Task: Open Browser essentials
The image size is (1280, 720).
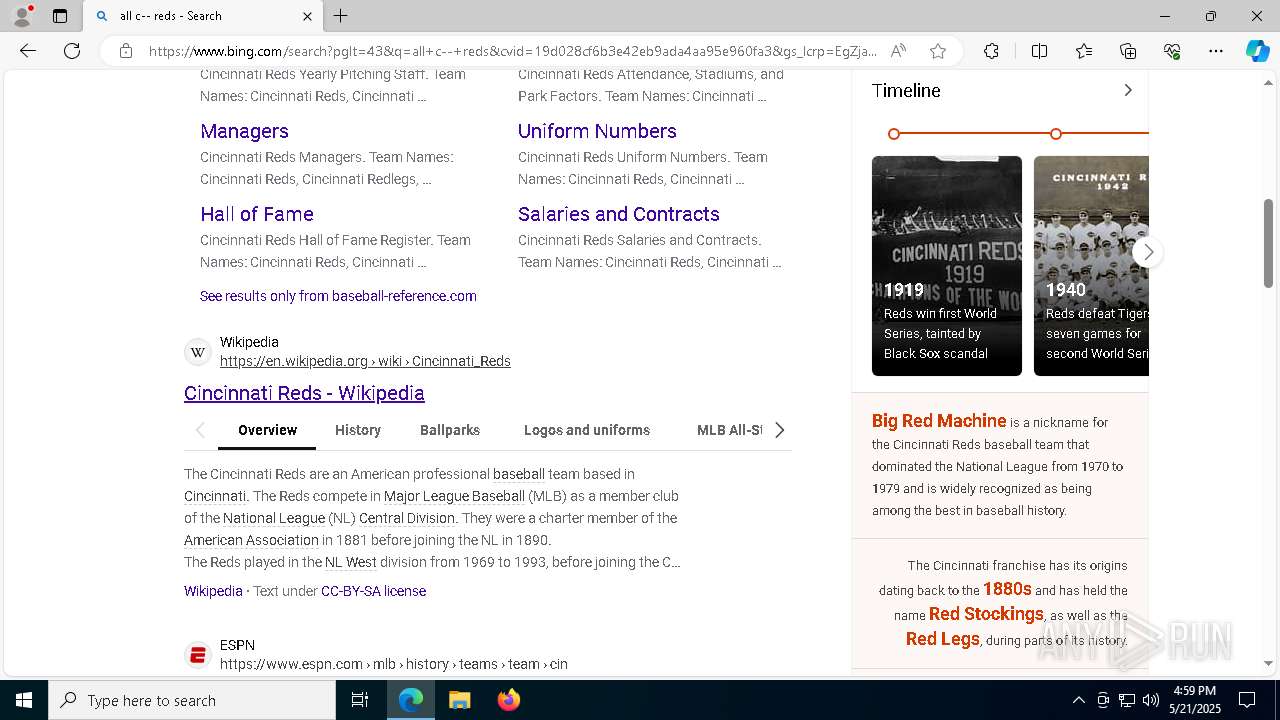Action: tap(1172, 51)
